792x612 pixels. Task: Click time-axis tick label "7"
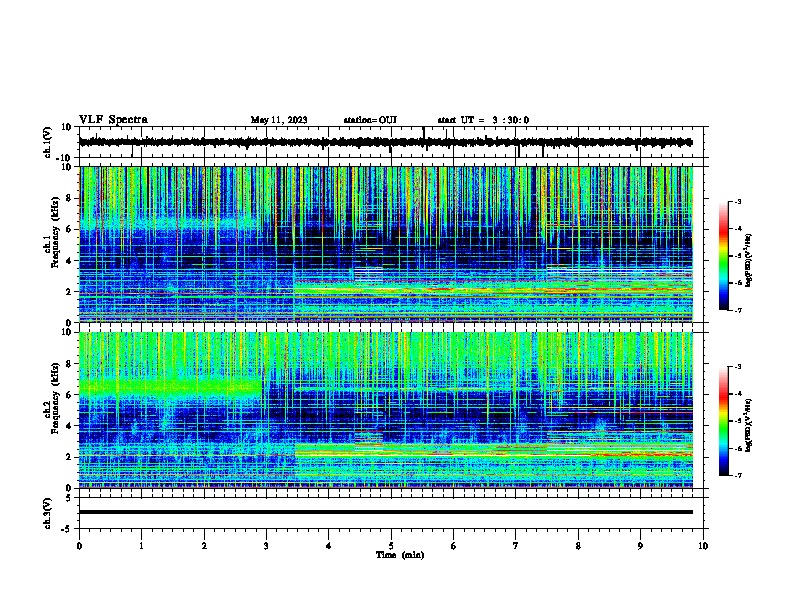[516, 546]
